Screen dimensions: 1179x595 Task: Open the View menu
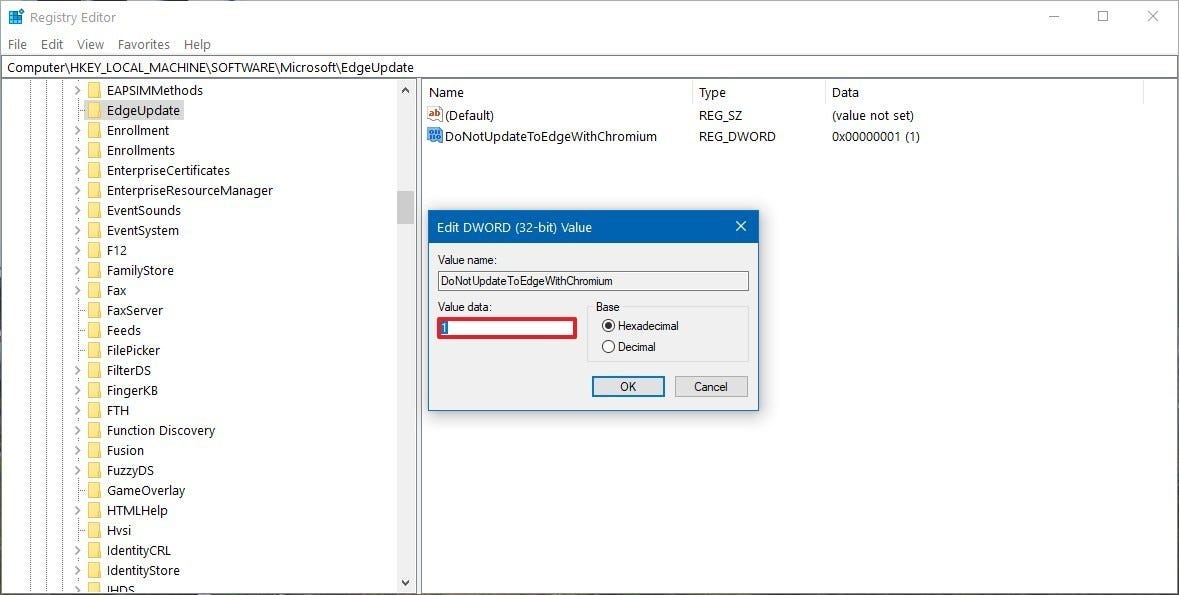click(x=90, y=44)
